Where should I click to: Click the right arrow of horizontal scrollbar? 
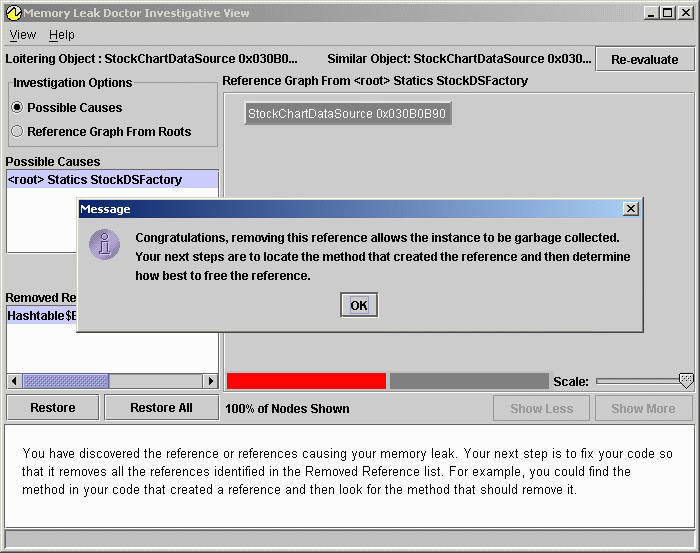[x=211, y=381]
